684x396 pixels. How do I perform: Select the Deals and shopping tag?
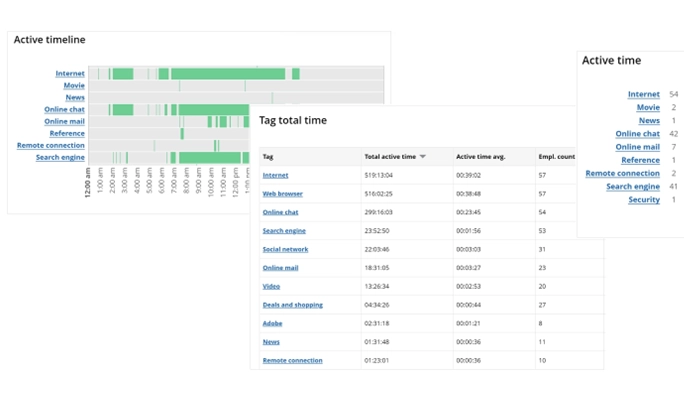pyautogui.click(x=292, y=305)
